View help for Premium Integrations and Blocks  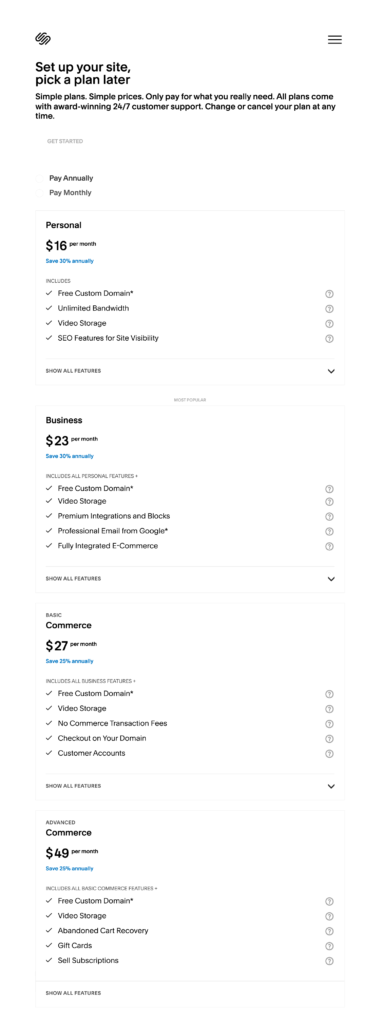click(329, 517)
